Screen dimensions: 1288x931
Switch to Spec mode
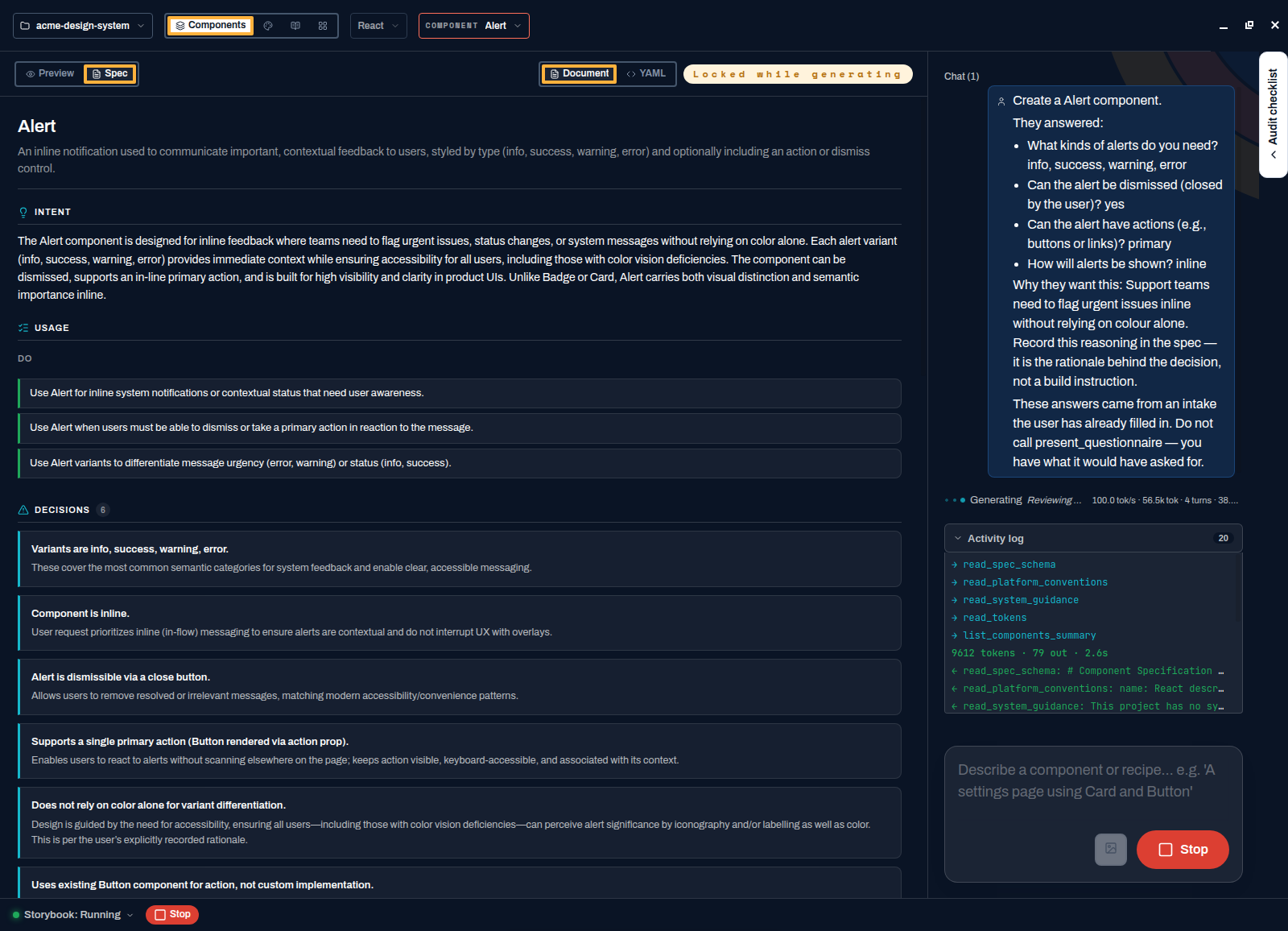coord(109,73)
